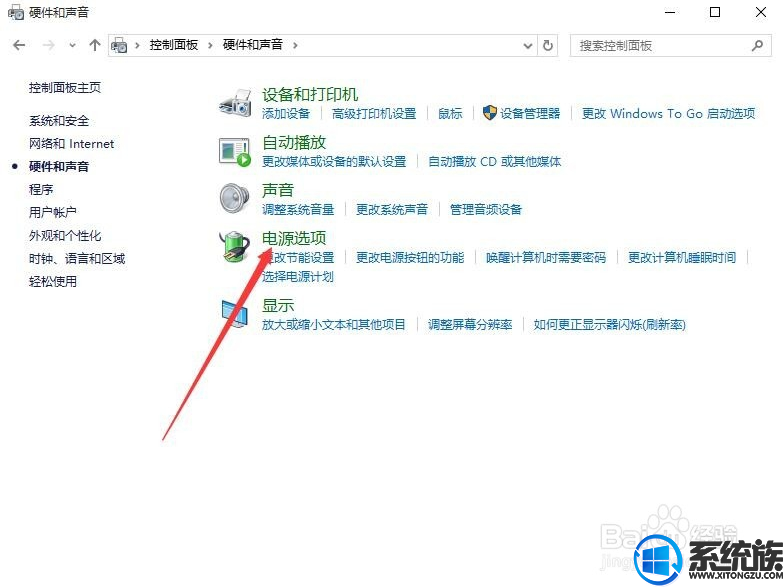Open 电源选项 heading
Screen dimensions: 783x588
[294, 238]
